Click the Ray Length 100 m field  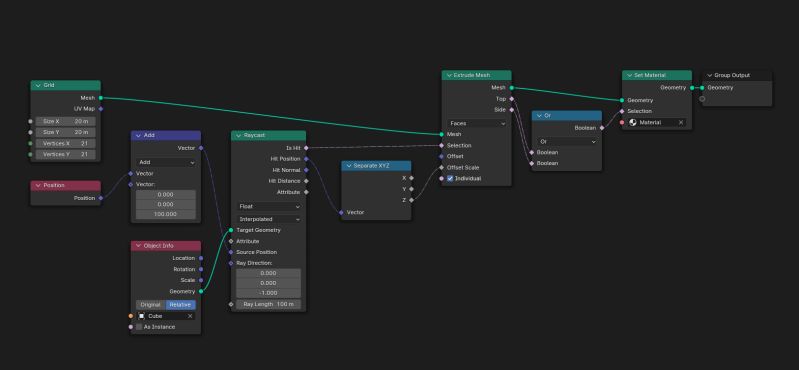268,304
